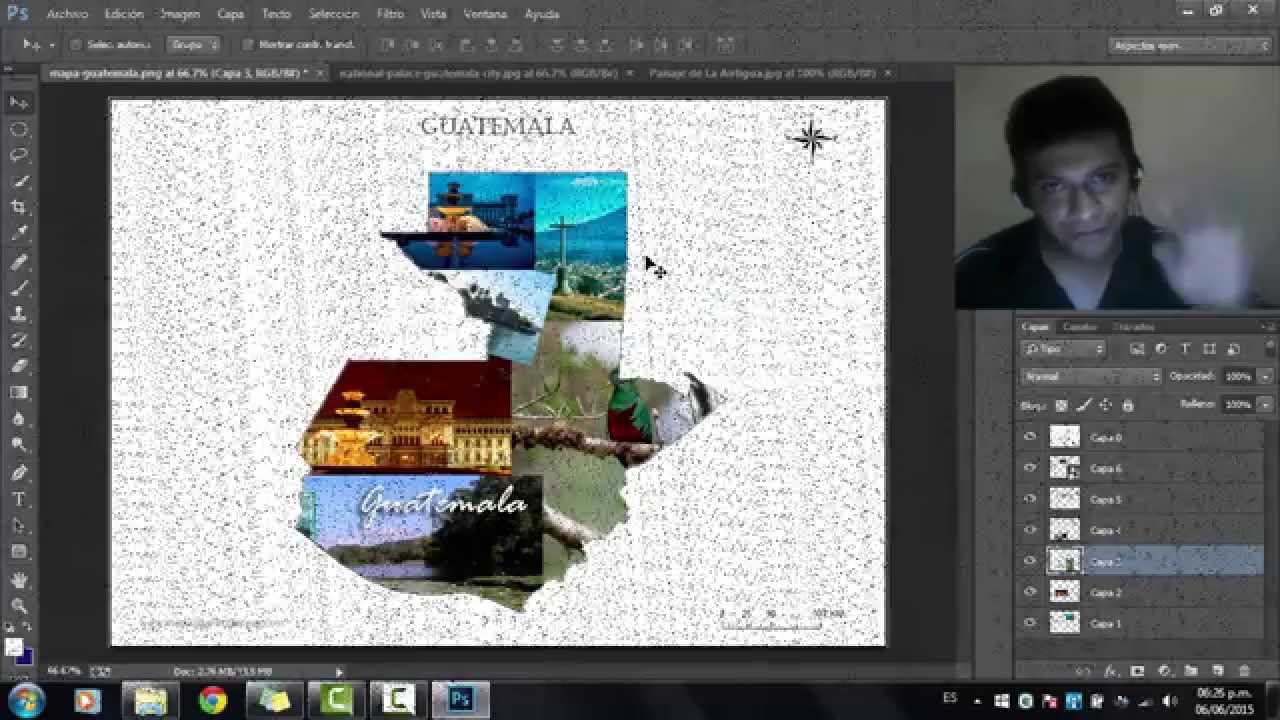Screen dimensions: 1280x720
Task: Click the new group folder icon
Action: click(1191, 671)
